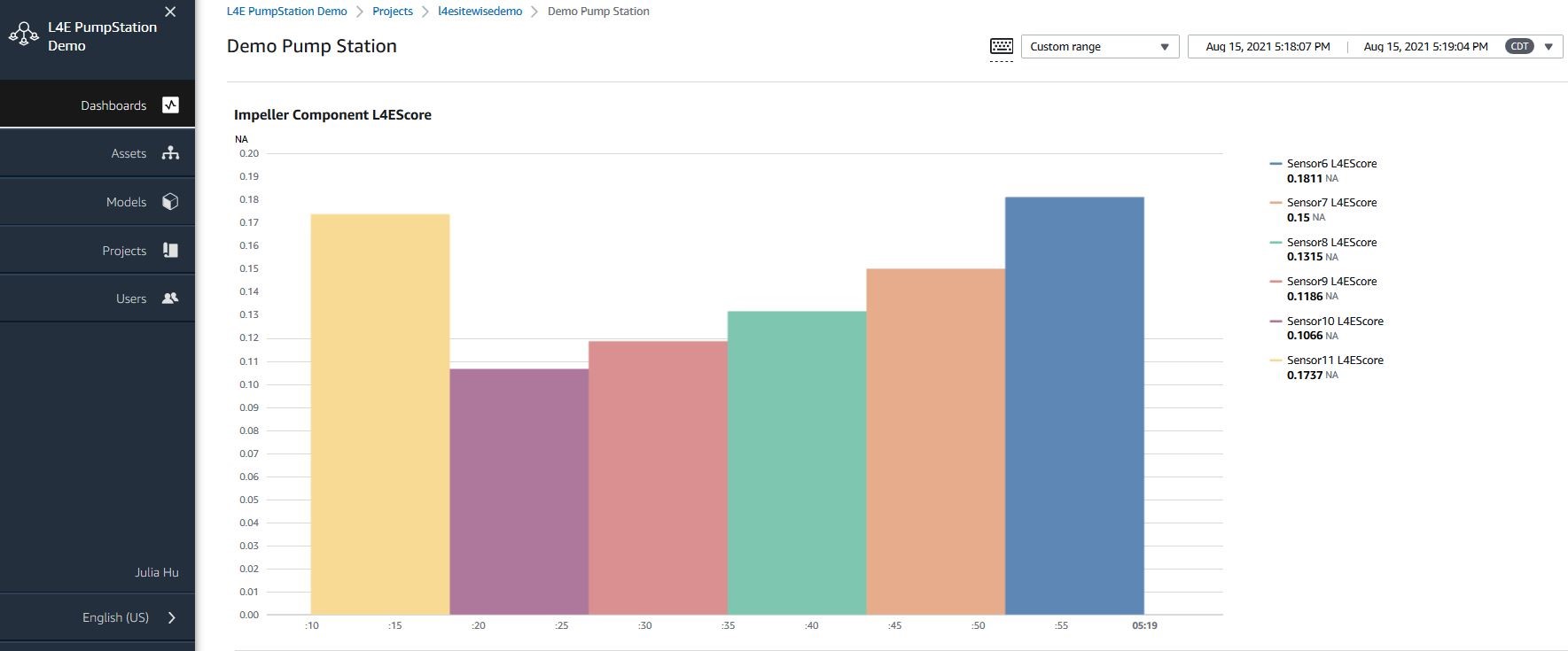Click the Sensor11 L4EScore legend label

[x=1335, y=360]
